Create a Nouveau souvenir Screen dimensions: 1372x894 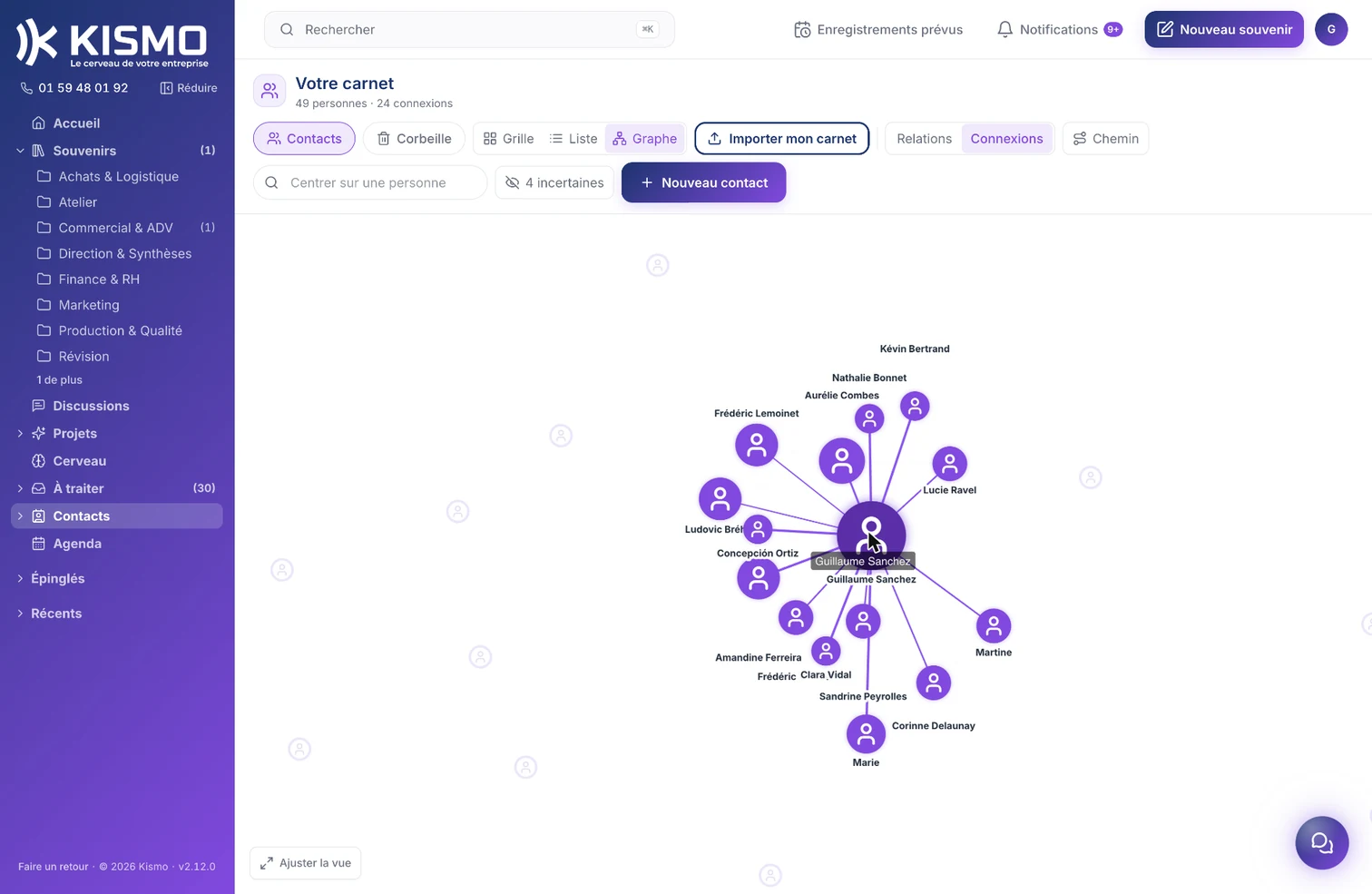[x=1224, y=30]
